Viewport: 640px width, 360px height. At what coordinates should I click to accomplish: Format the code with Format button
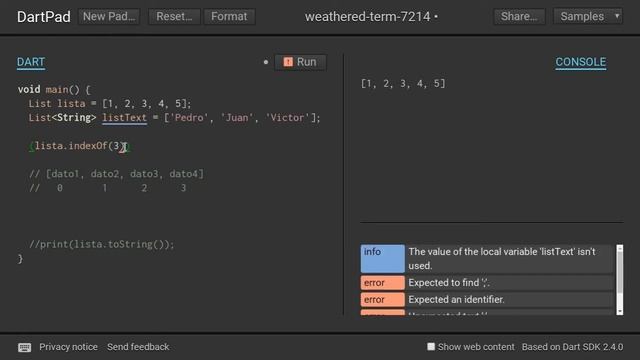tap(229, 16)
